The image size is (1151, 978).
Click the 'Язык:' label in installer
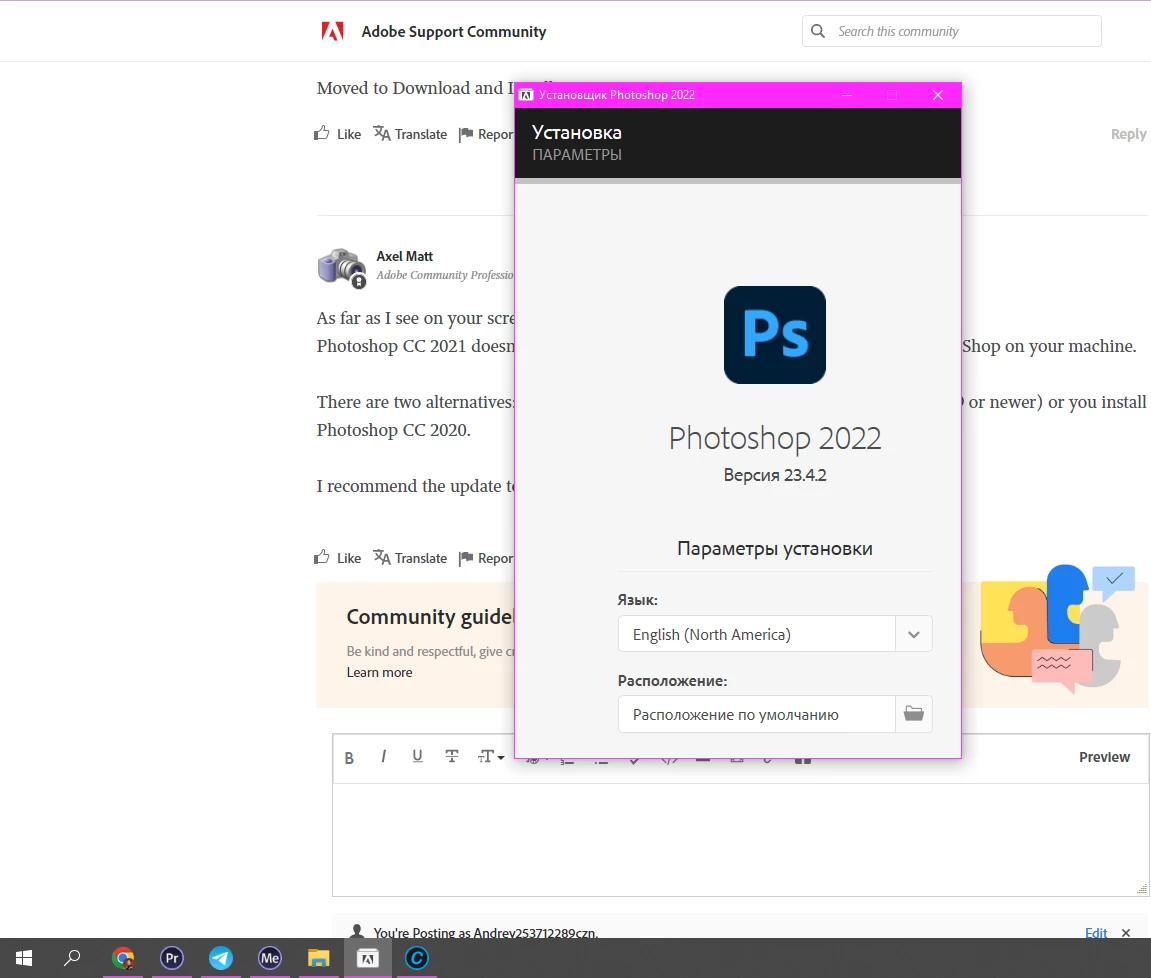637,600
